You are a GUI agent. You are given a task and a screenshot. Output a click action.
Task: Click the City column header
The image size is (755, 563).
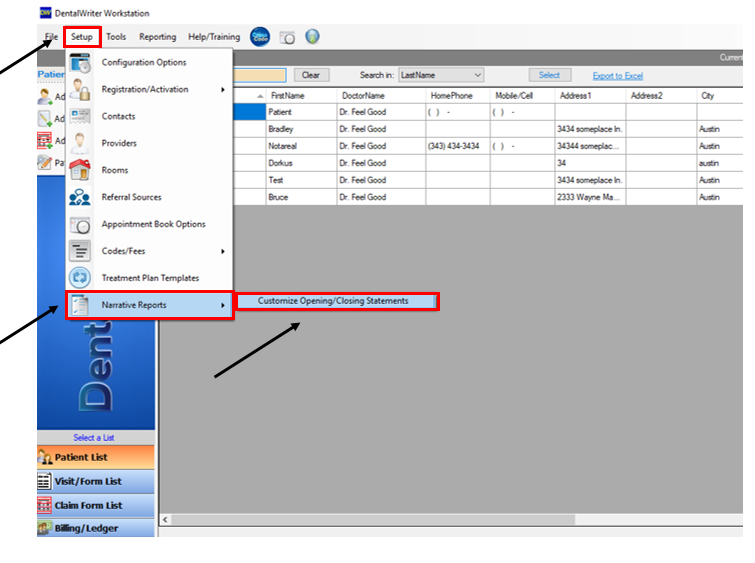[708, 96]
